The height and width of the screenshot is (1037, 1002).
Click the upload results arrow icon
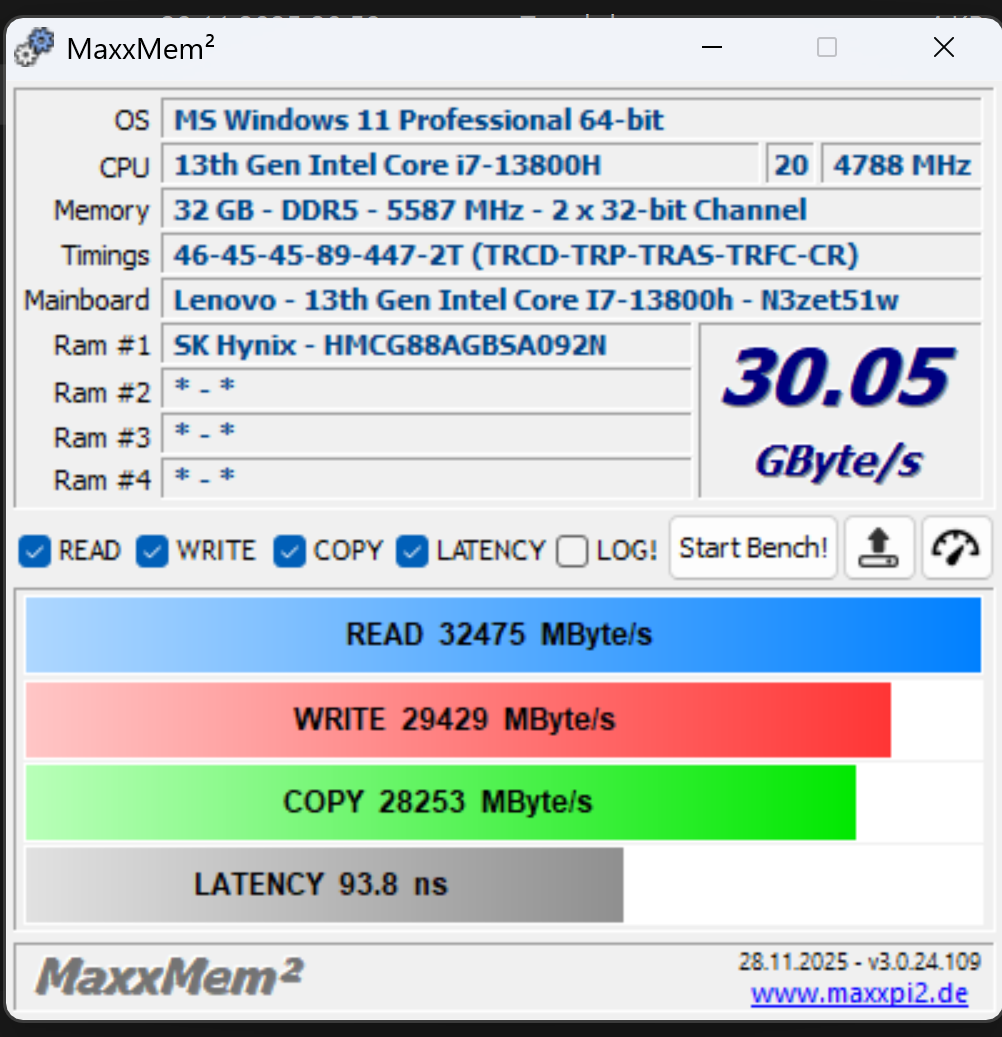[x=879, y=548]
